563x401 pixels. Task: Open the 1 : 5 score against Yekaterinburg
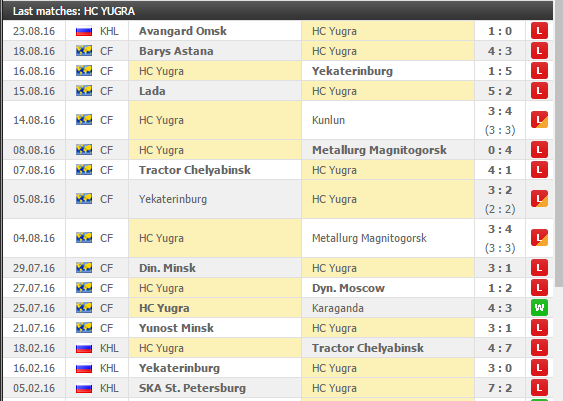[499, 71]
